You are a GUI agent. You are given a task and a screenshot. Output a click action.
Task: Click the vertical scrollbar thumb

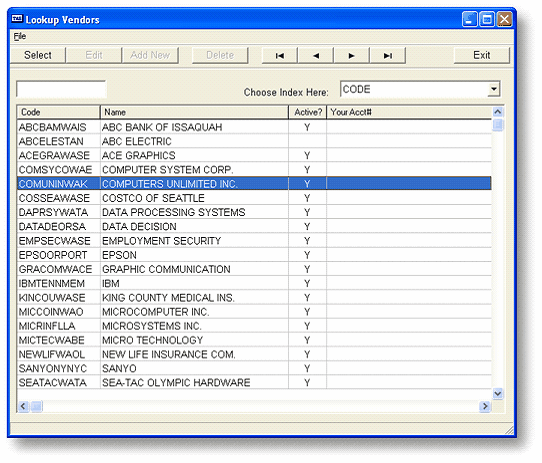click(497, 125)
